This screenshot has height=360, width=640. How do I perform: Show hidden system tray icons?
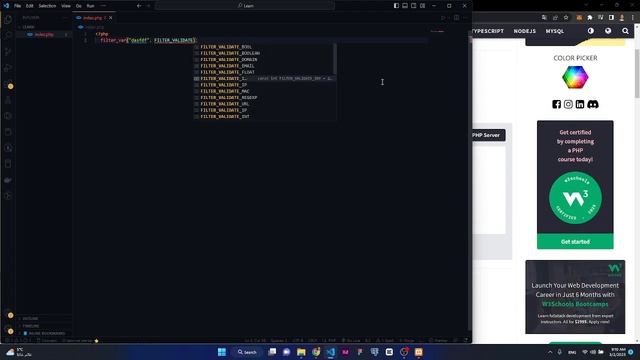point(550,352)
